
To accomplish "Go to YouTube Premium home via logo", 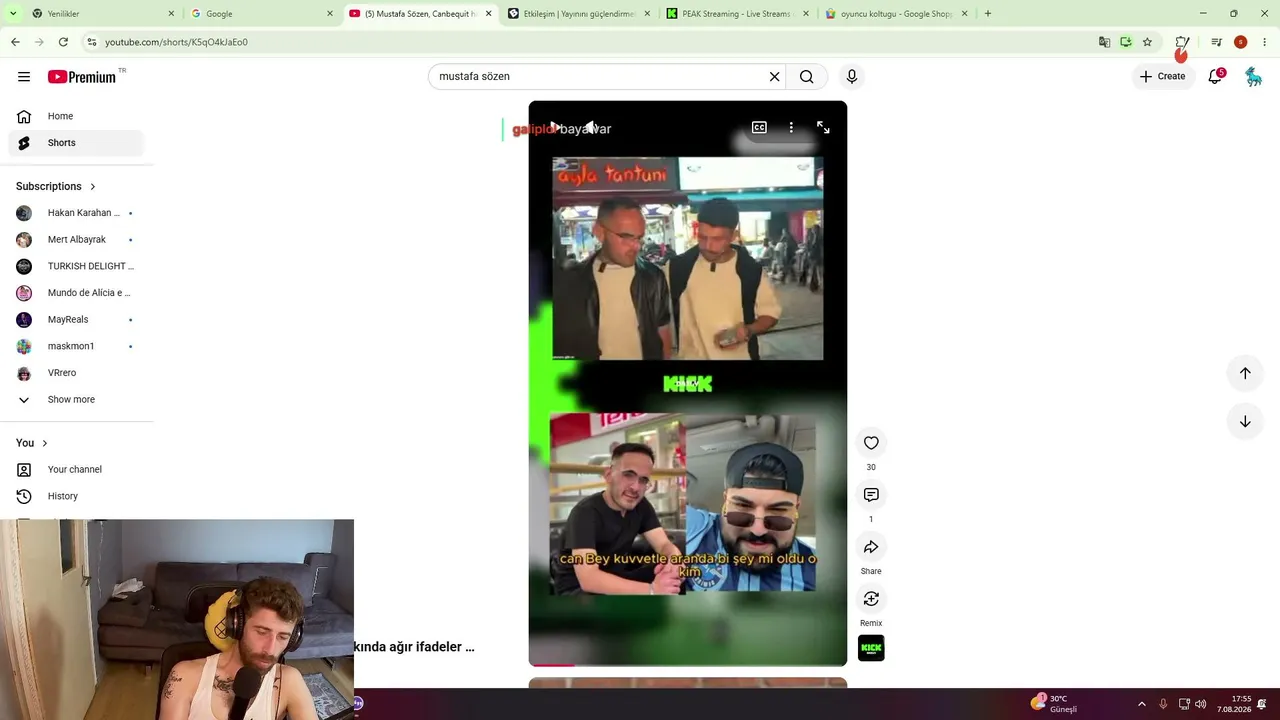I will click(x=82, y=77).
